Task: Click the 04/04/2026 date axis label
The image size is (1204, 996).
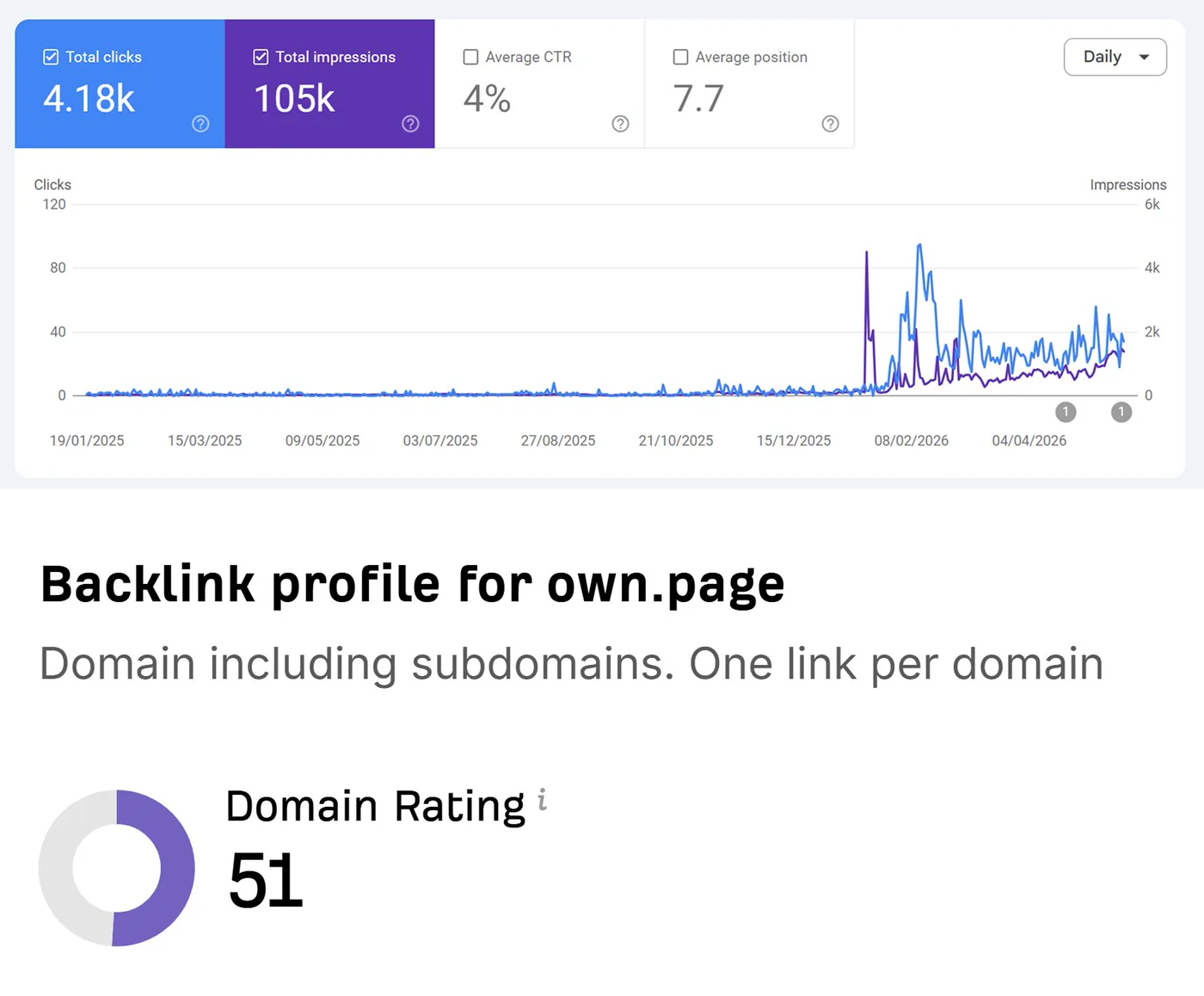Action: [1029, 440]
